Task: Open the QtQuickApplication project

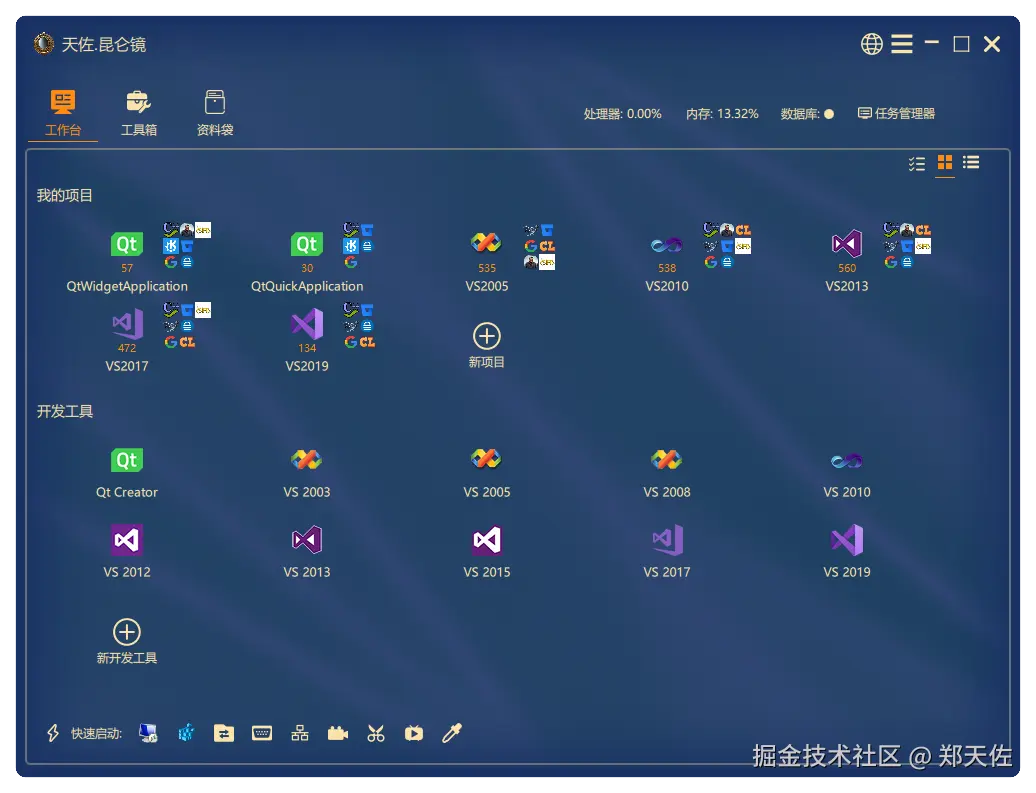Action: coord(307,261)
